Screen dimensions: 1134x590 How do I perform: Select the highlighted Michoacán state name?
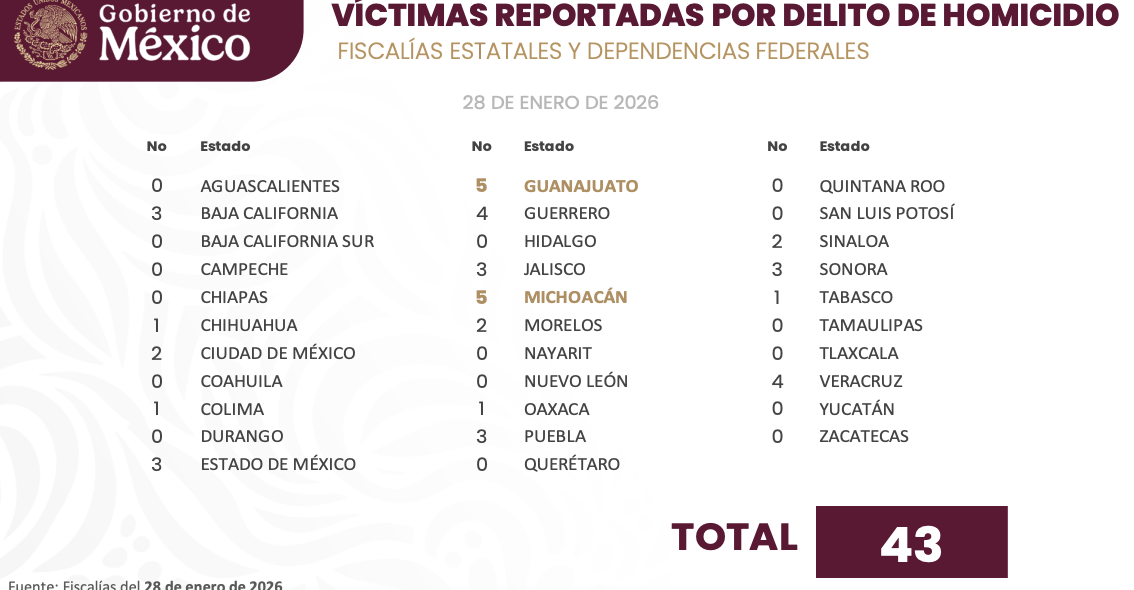tap(575, 297)
